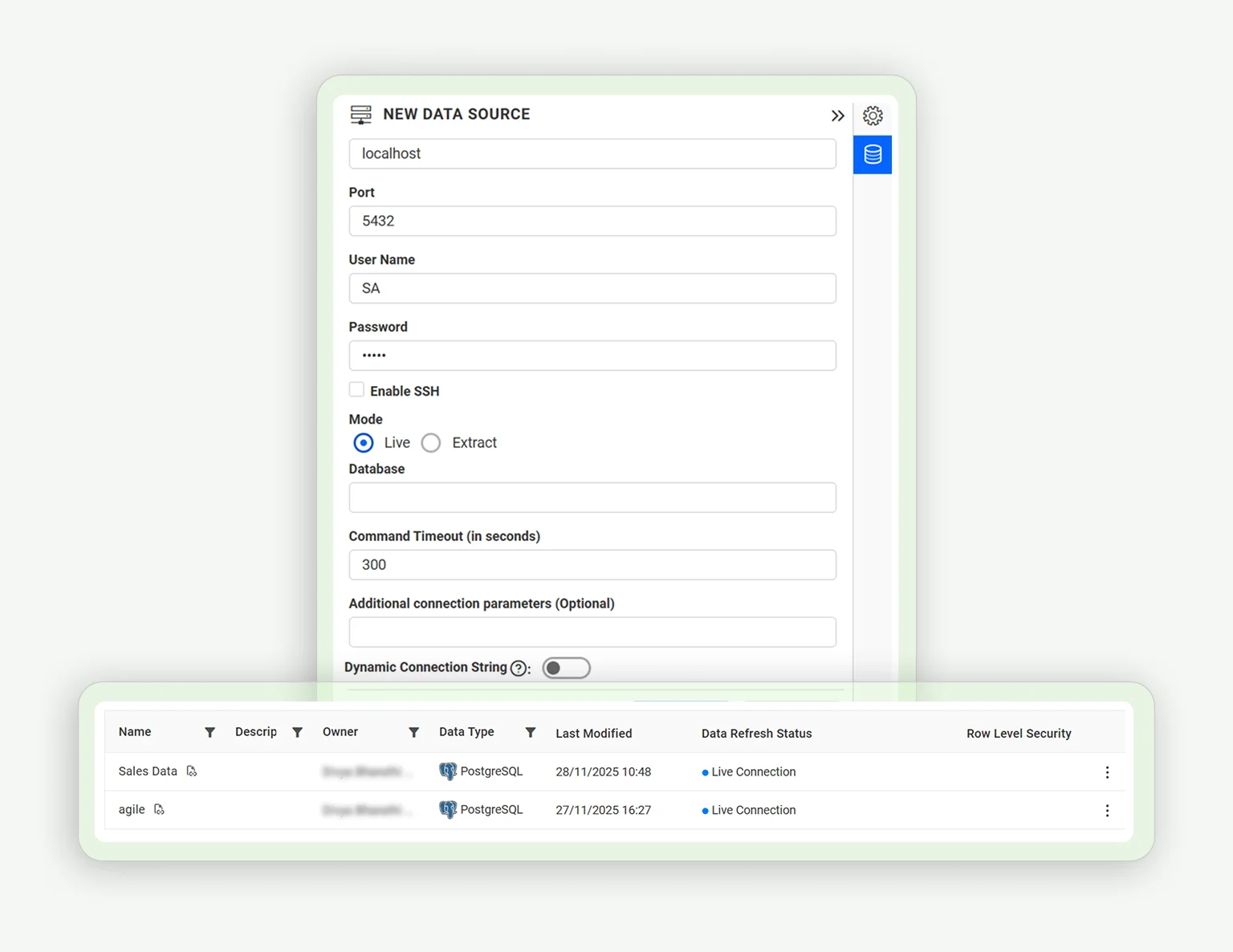Viewport: 1233px width, 952px height.
Task: Open the kebab menu on the Sales Data row
Action: click(1108, 771)
